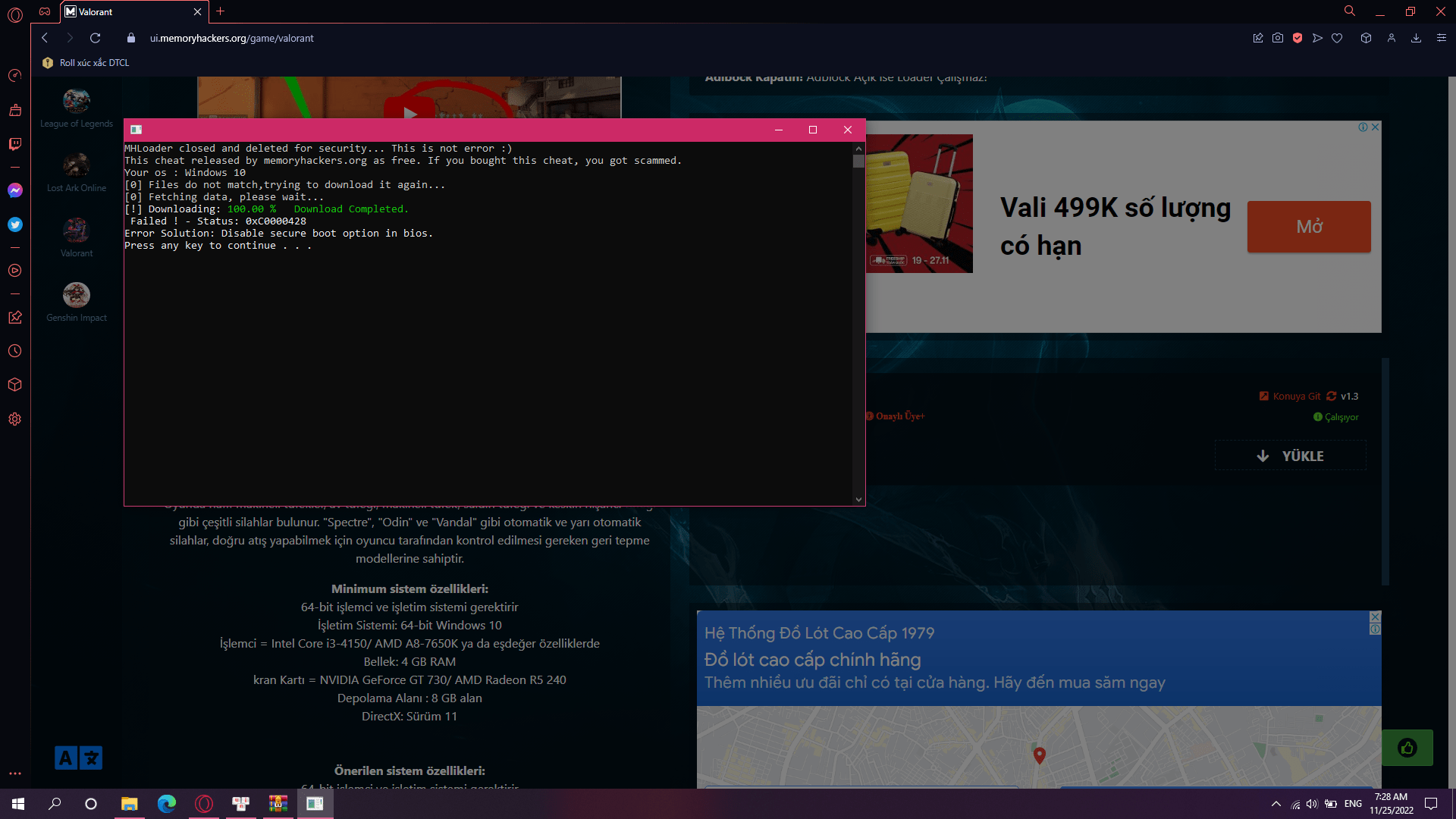Click the sidebar three-dots more options
Screen dimensions: 1456x819
[x=15, y=773]
